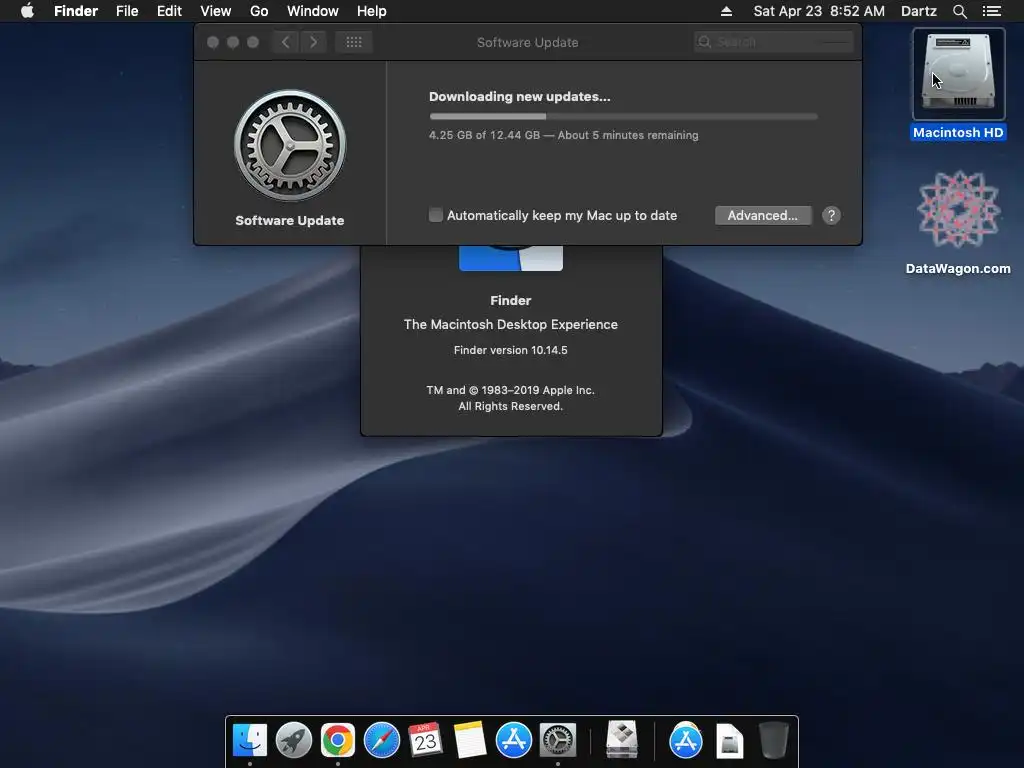The height and width of the screenshot is (768, 1024).
Task: Open the Finder menu in menu bar
Action: (76, 11)
